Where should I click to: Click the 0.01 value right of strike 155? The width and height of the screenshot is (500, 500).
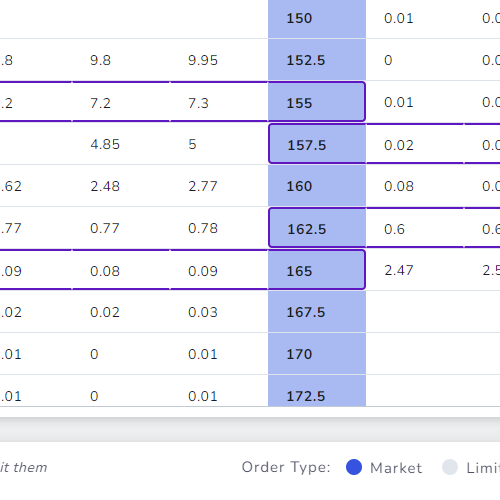point(399,102)
